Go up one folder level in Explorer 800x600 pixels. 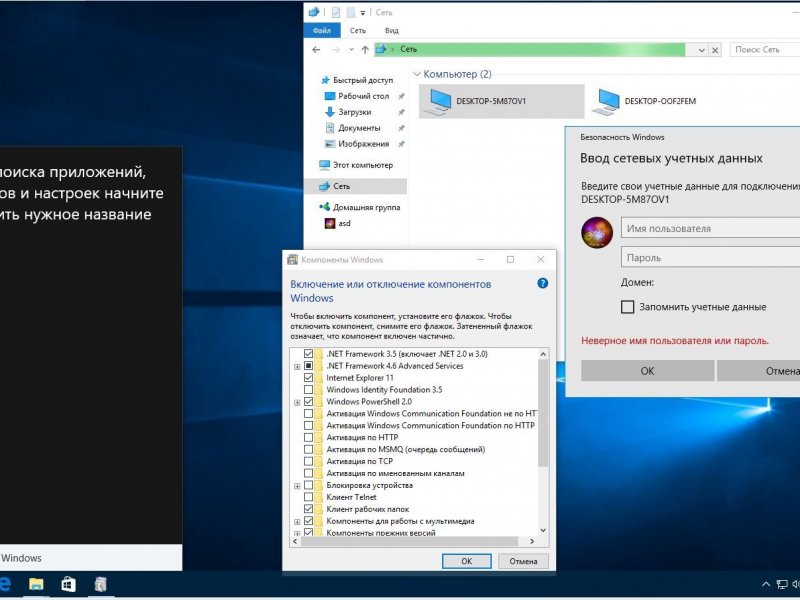(x=365, y=49)
